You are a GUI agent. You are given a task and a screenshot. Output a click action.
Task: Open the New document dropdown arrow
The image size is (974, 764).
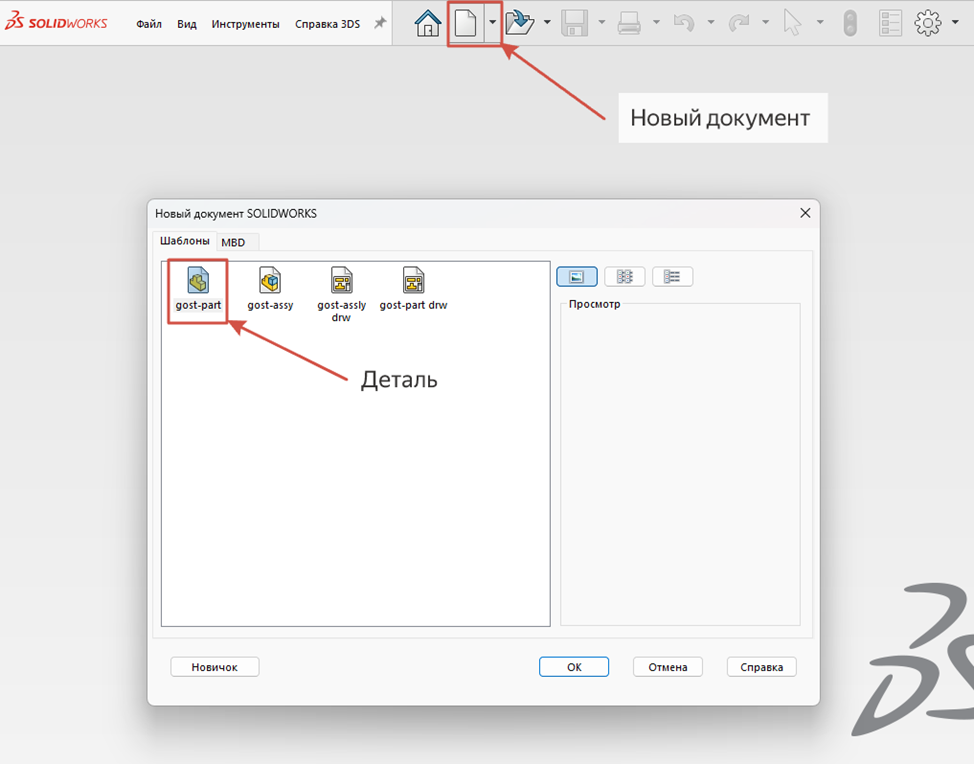(x=492, y=23)
